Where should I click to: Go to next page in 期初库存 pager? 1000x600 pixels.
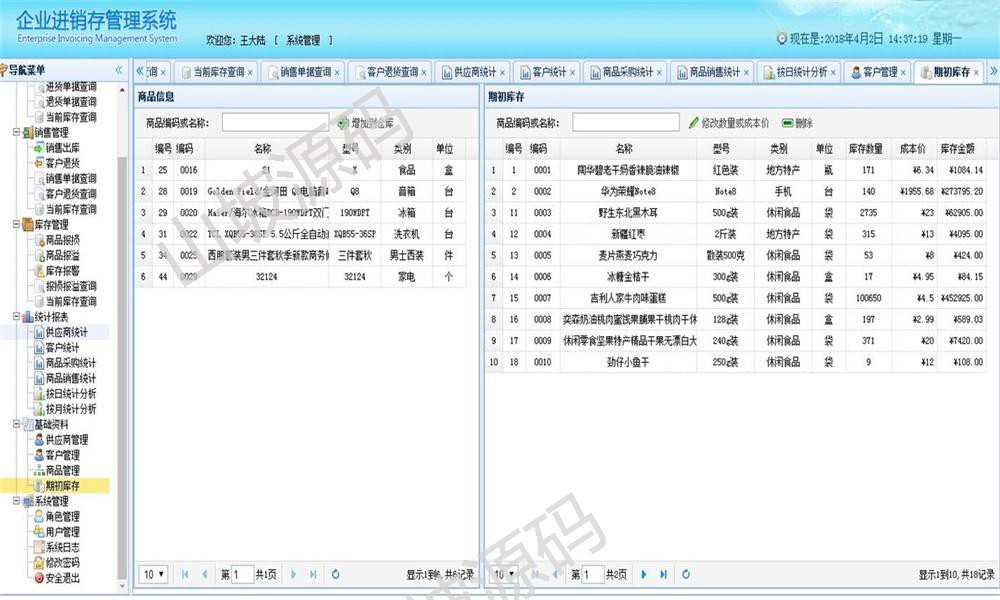tap(642, 575)
